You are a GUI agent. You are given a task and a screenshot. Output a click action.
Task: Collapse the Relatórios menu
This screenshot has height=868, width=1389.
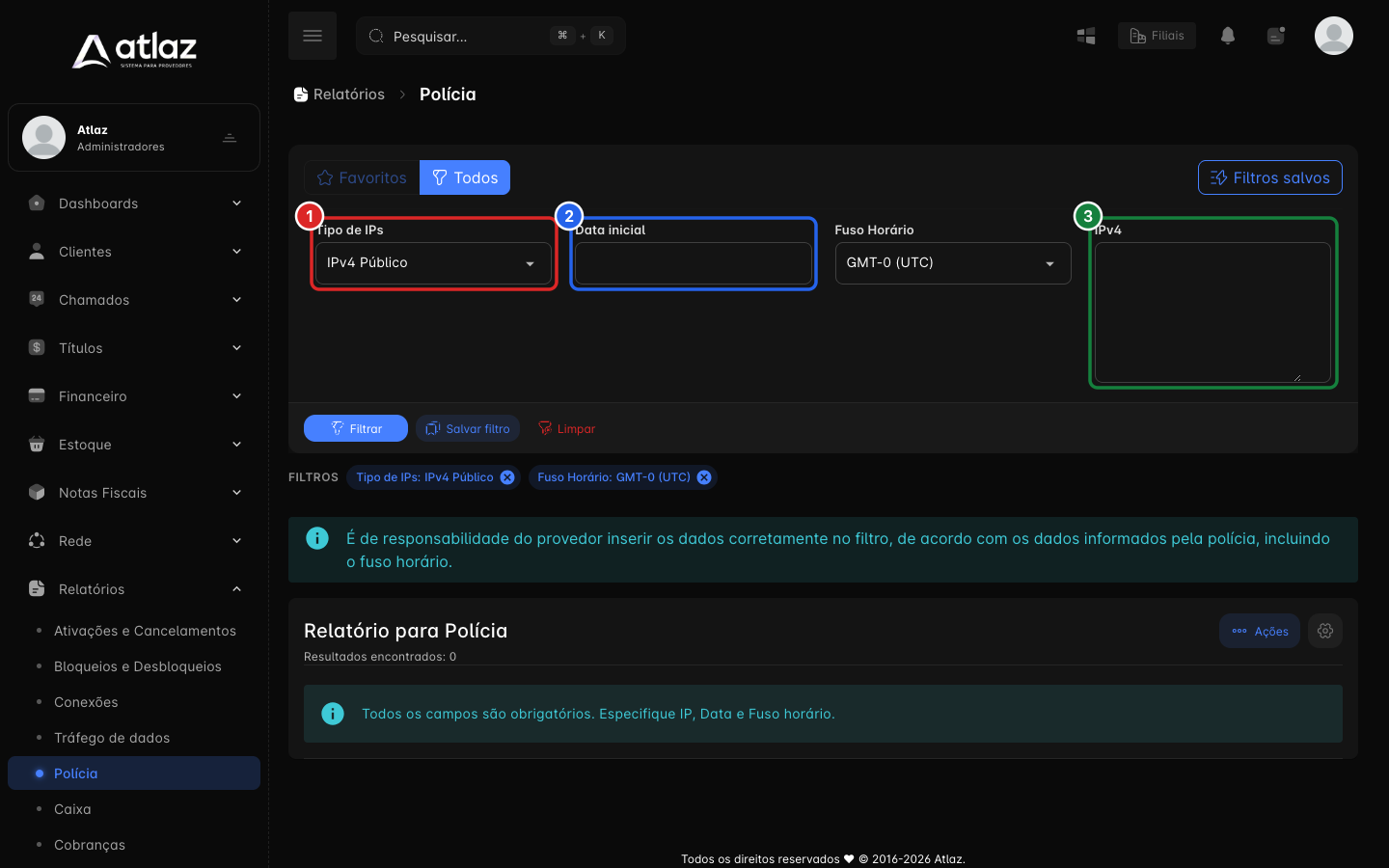134,589
